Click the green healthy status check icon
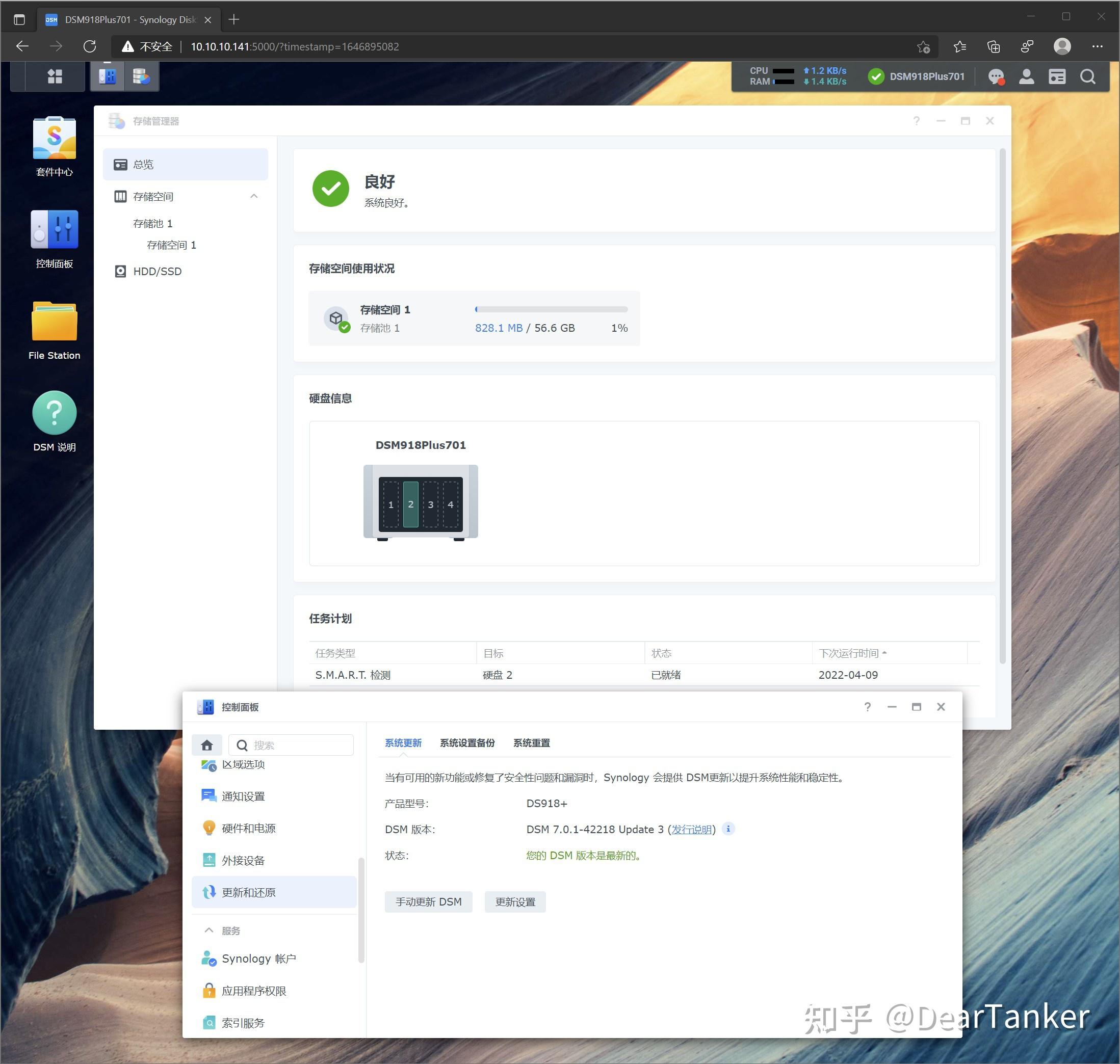 (331, 189)
